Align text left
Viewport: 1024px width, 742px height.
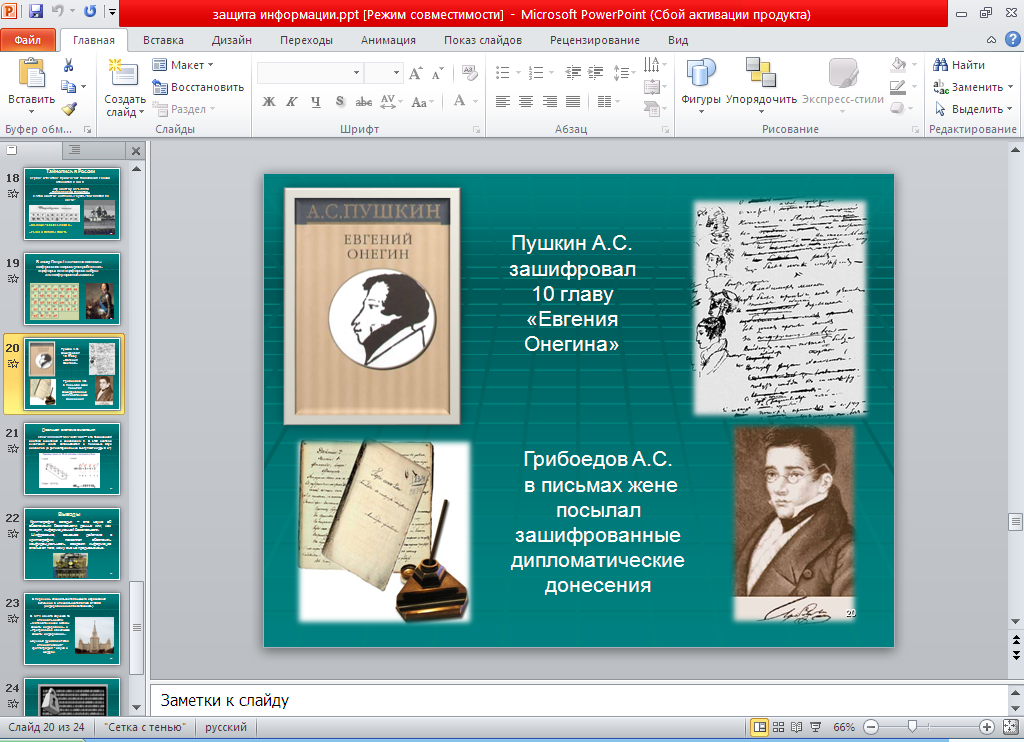point(502,101)
